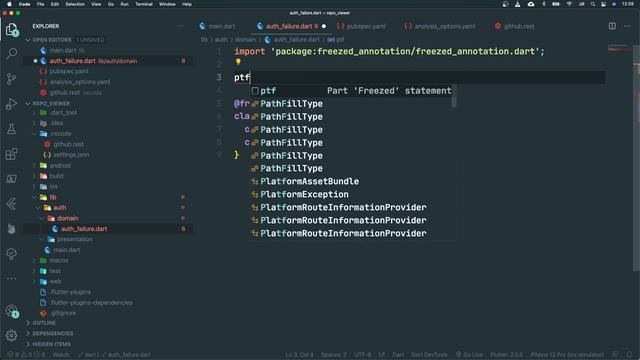Screen dimensions: 640x360
Task: Click Go Live in status bar
Action: tap(469, 355)
